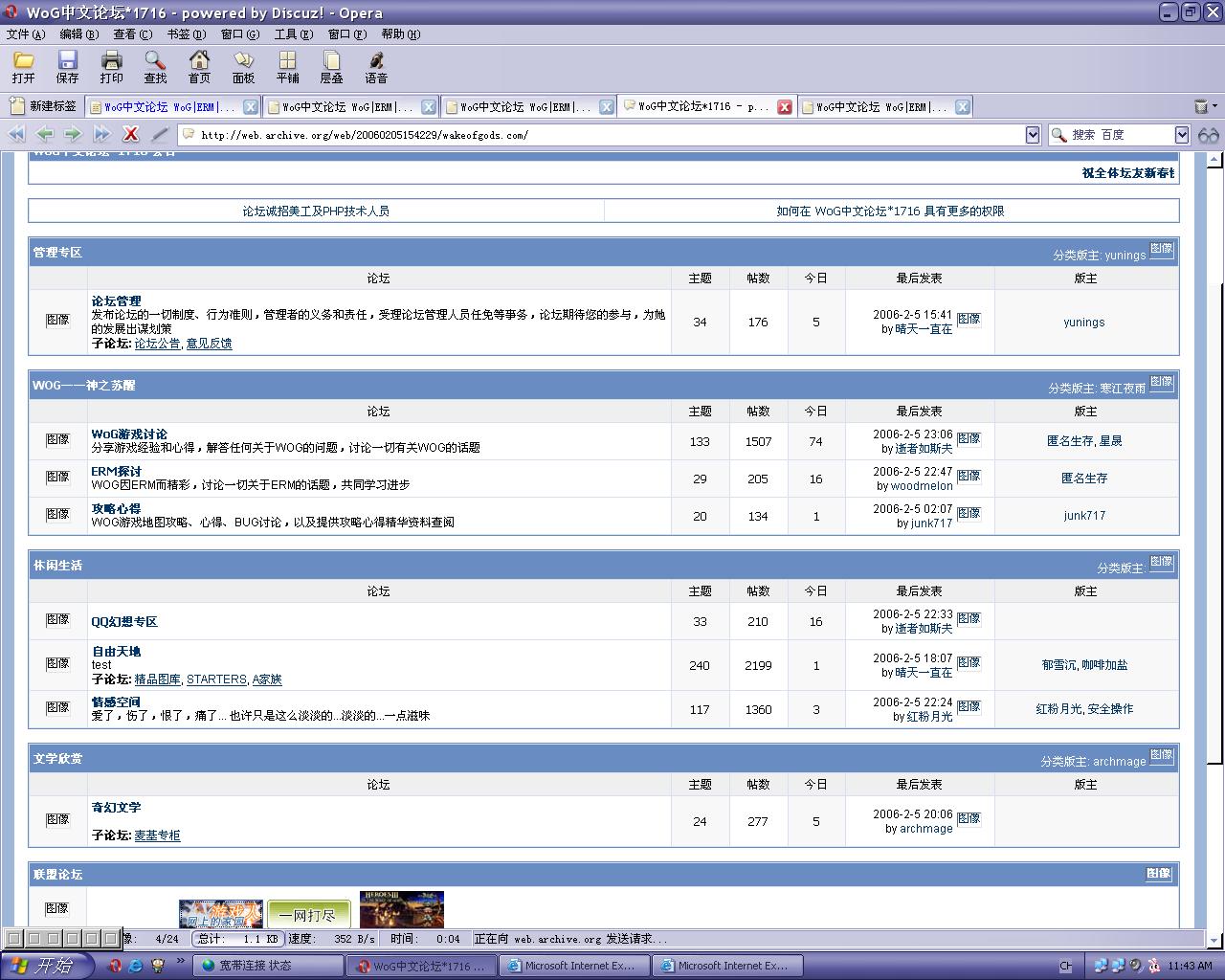Viewport: 1225px width, 980px height.
Task: Switch to the first WoG中文论坛 tab
Action: click(163, 107)
